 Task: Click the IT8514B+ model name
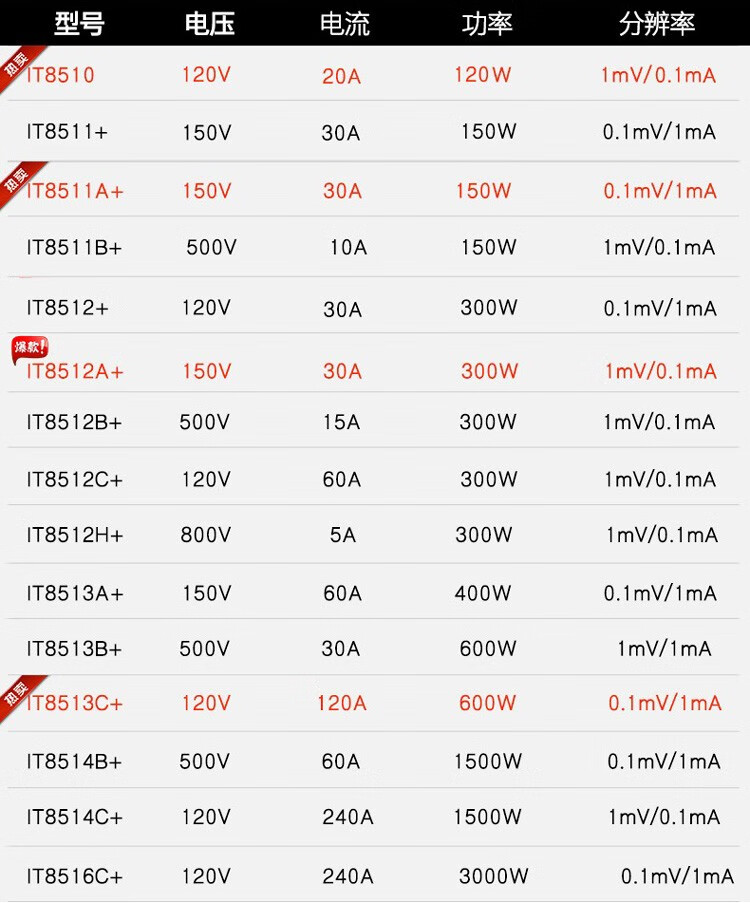[x=74, y=762]
